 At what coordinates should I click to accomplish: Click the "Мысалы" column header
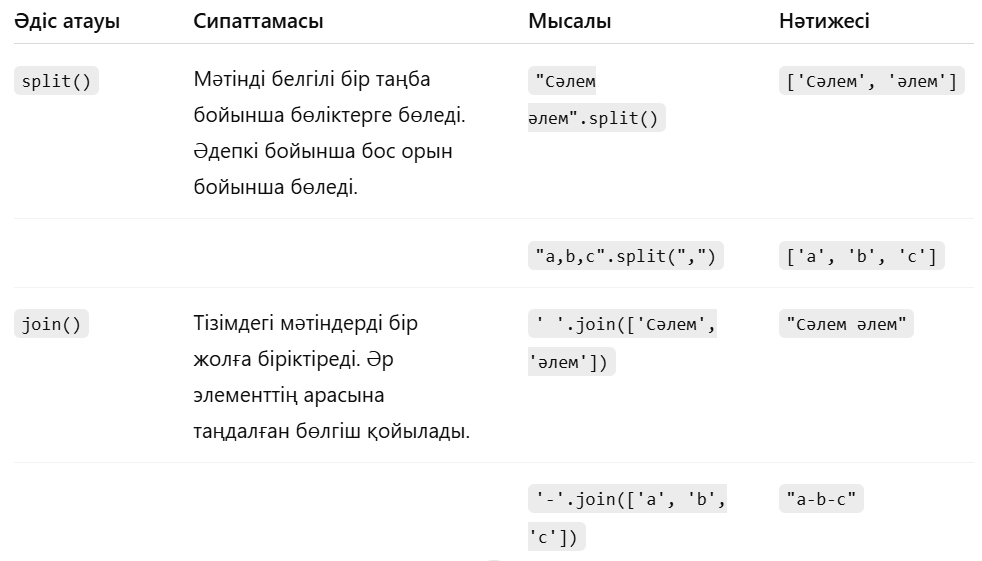coord(569,21)
